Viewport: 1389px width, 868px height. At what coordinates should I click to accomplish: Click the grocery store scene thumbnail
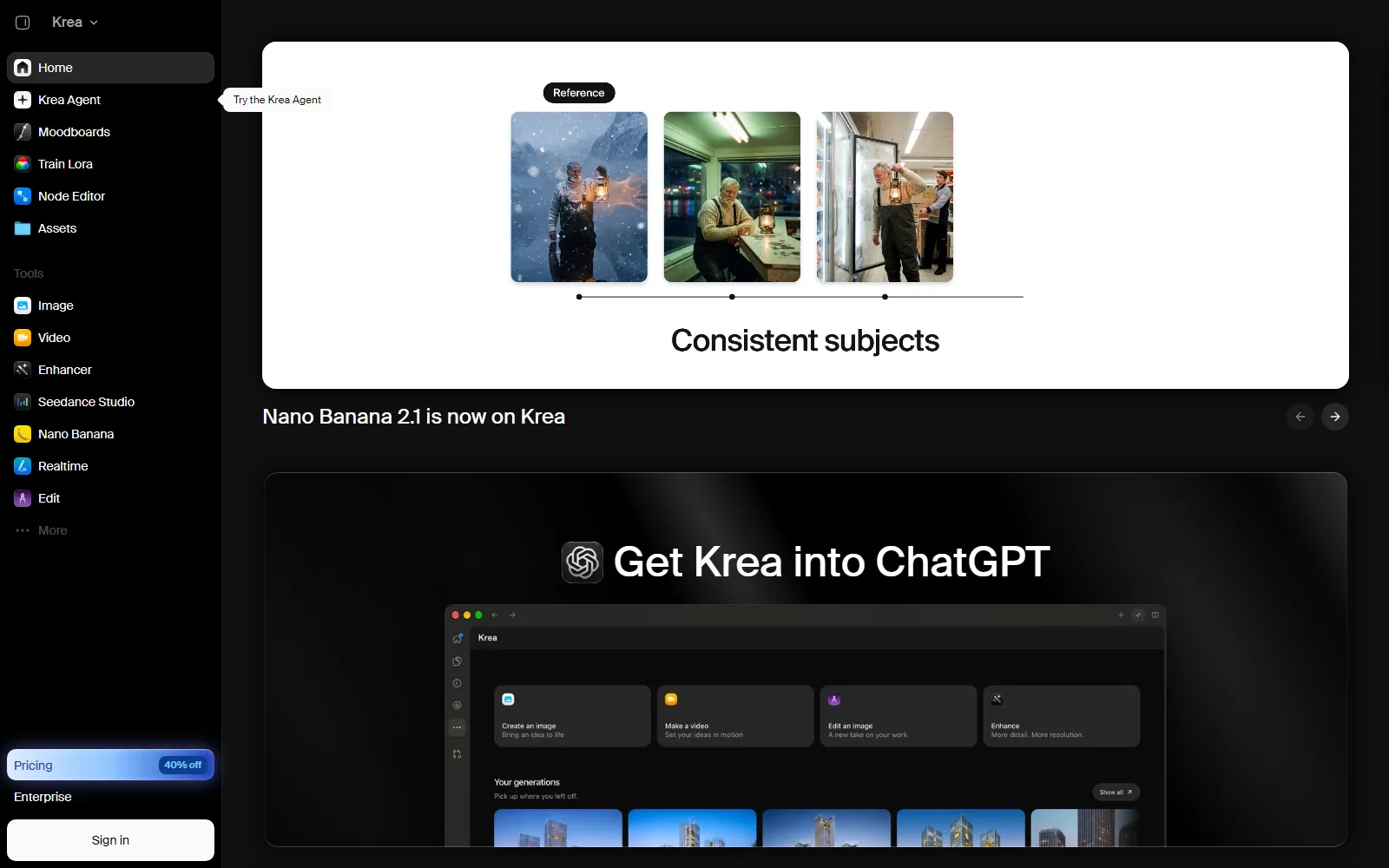point(885,197)
